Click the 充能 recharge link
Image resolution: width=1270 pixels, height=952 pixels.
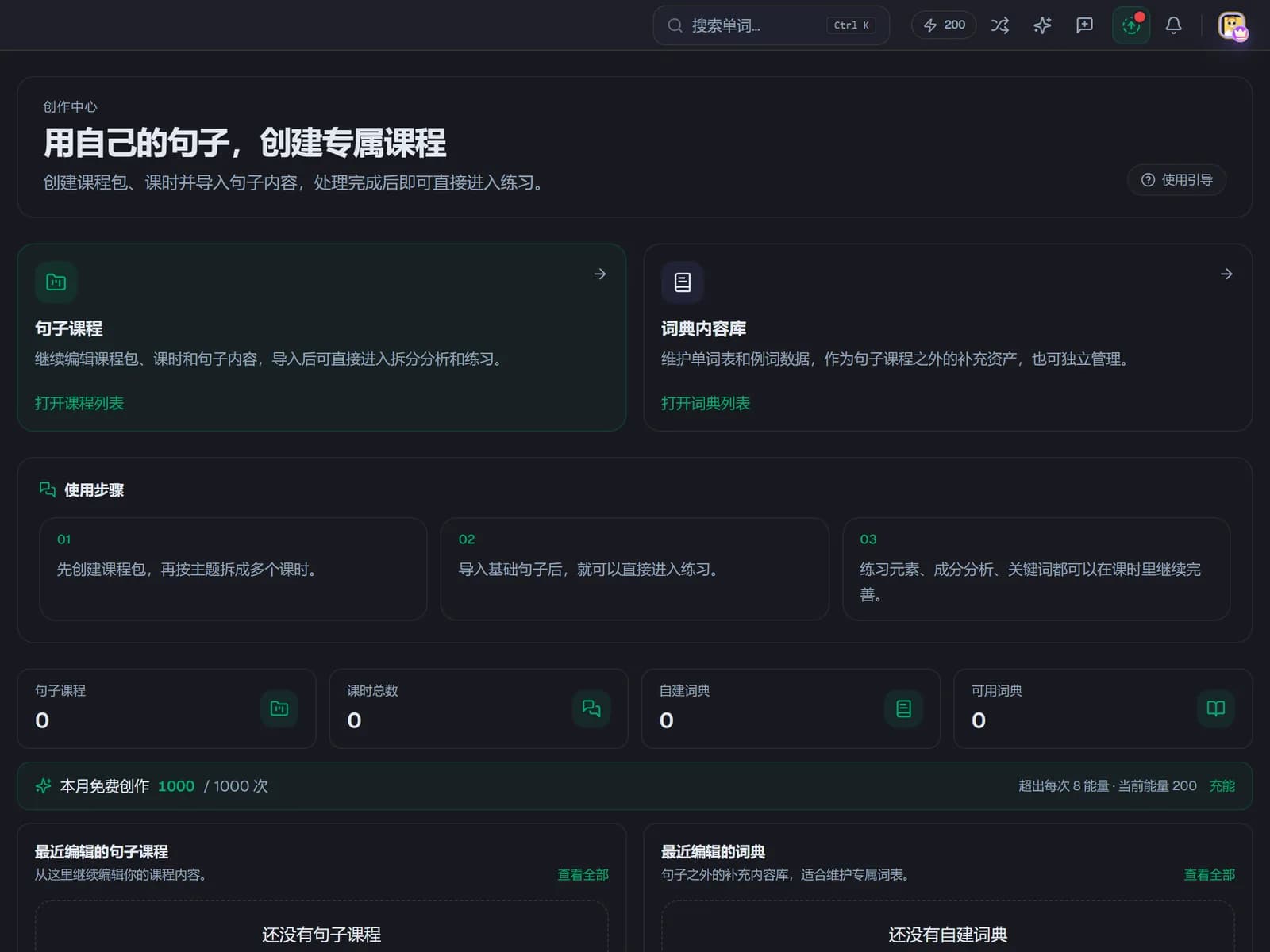click(1222, 786)
